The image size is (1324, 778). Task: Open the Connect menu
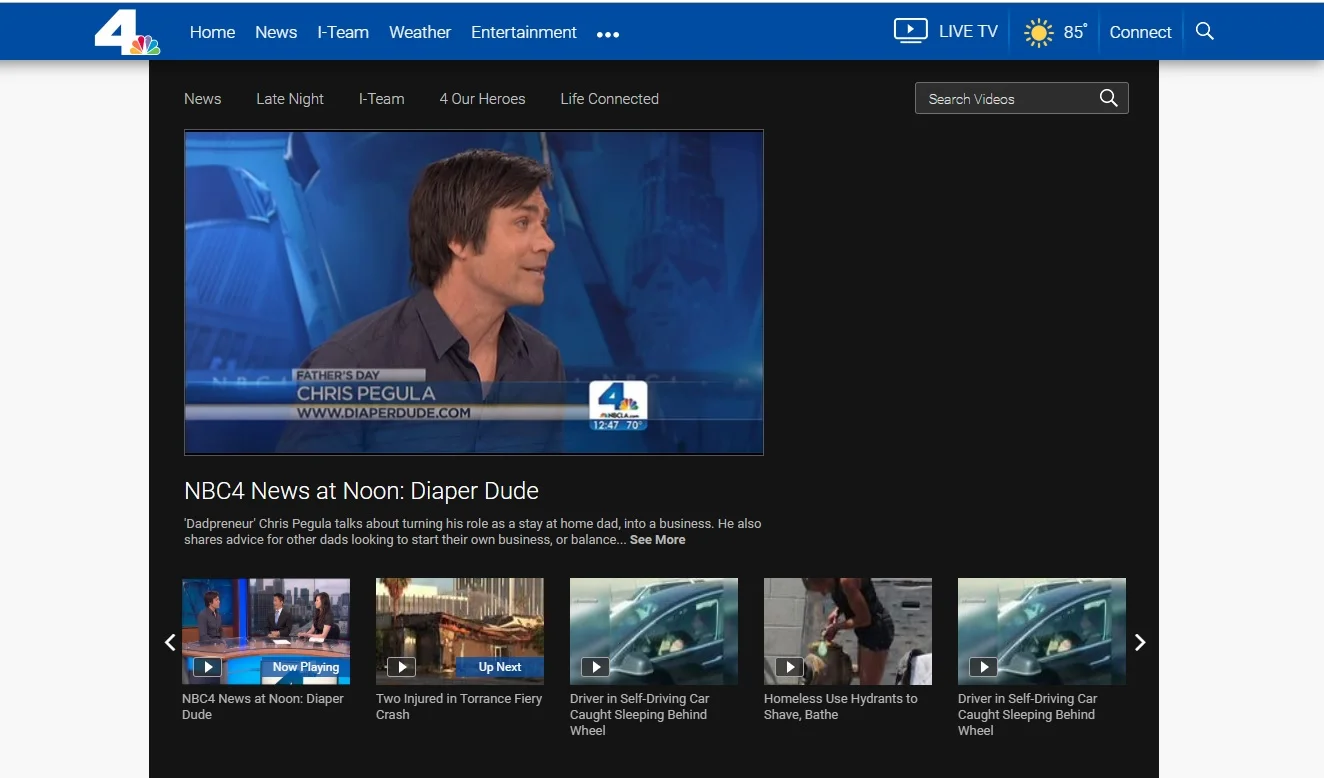pyautogui.click(x=1140, y=32)
